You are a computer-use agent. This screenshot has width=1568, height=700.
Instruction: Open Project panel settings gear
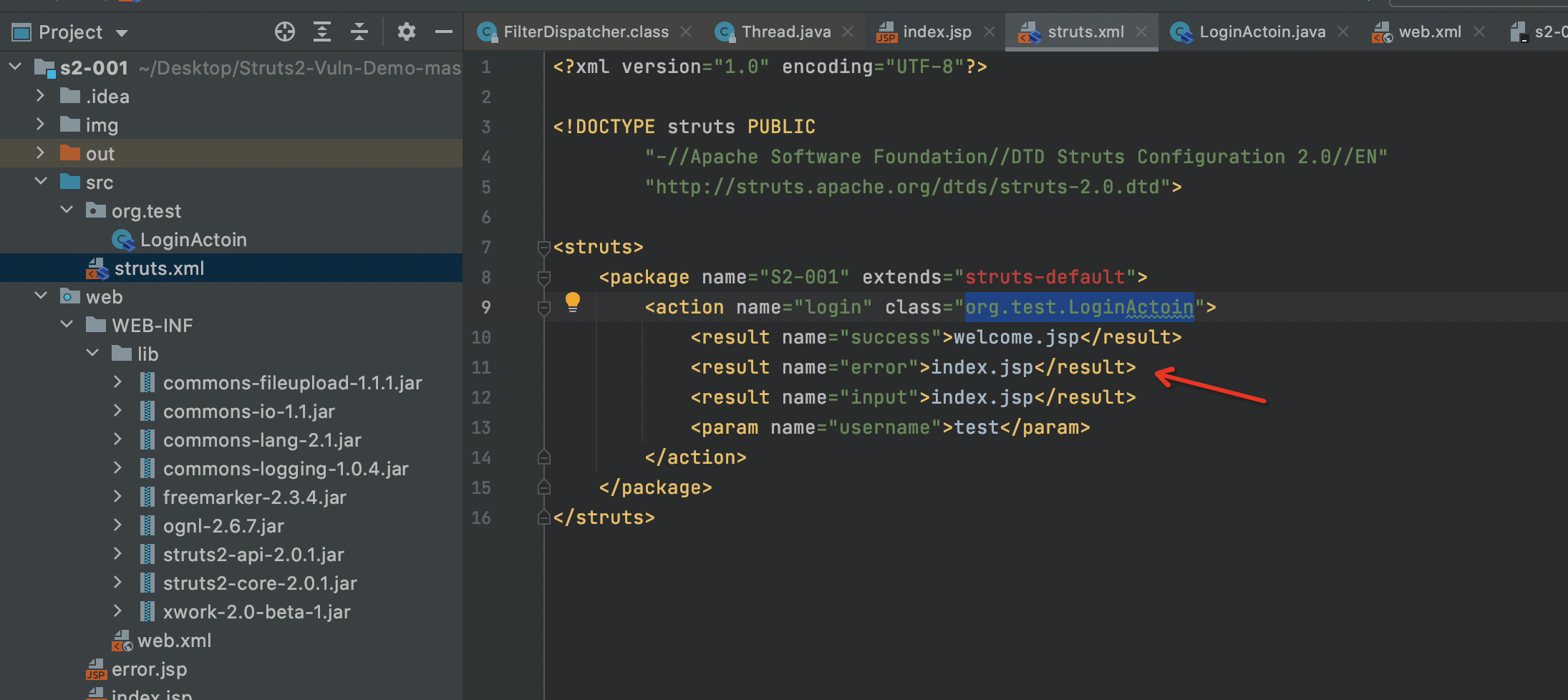pos(407,31)
